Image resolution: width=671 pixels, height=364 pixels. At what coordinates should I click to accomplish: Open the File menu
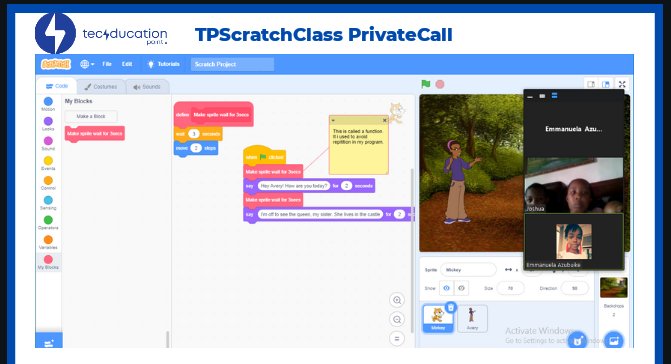(107, 64)
